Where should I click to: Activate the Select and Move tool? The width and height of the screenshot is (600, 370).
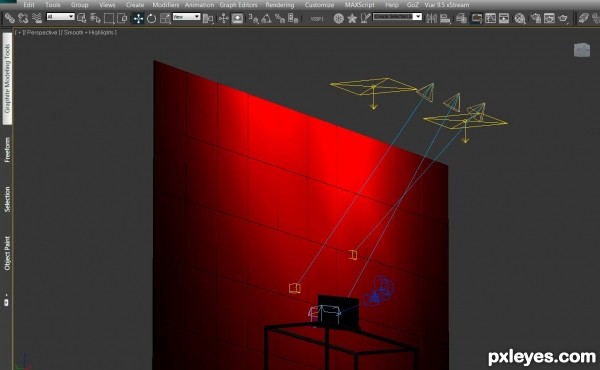138,18
